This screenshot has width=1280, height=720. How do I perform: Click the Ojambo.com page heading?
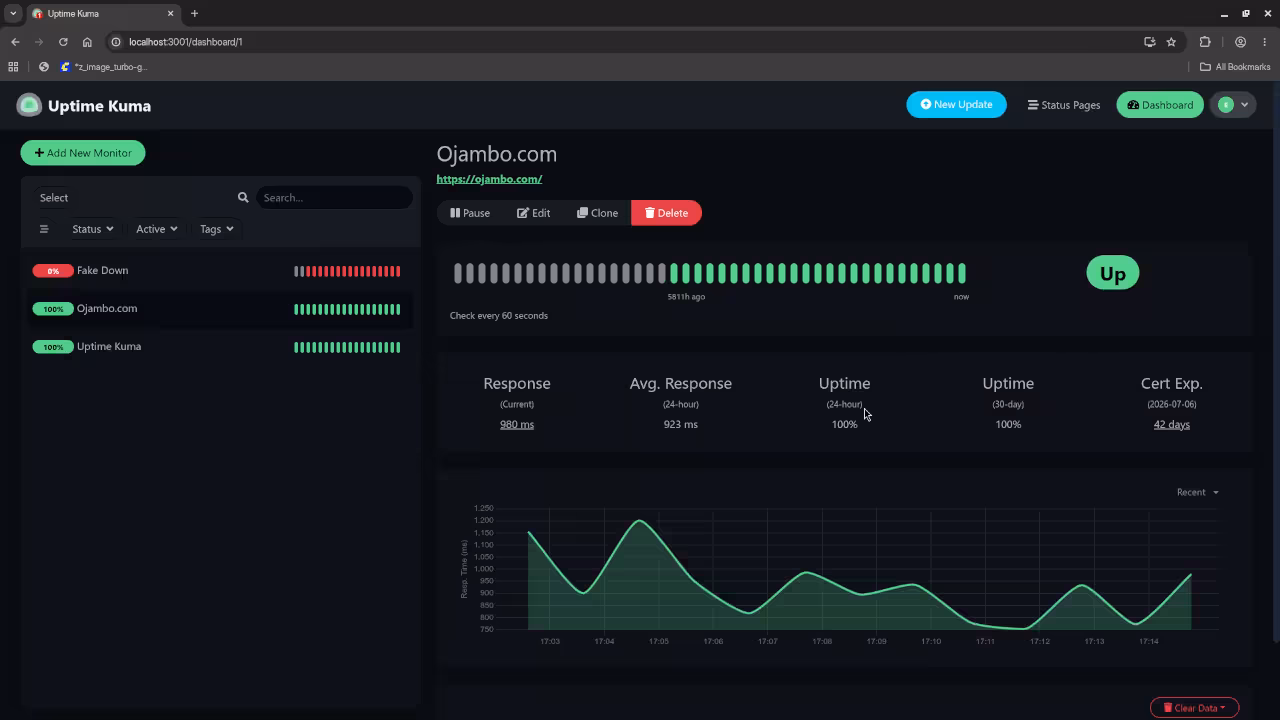pos(496,154)
